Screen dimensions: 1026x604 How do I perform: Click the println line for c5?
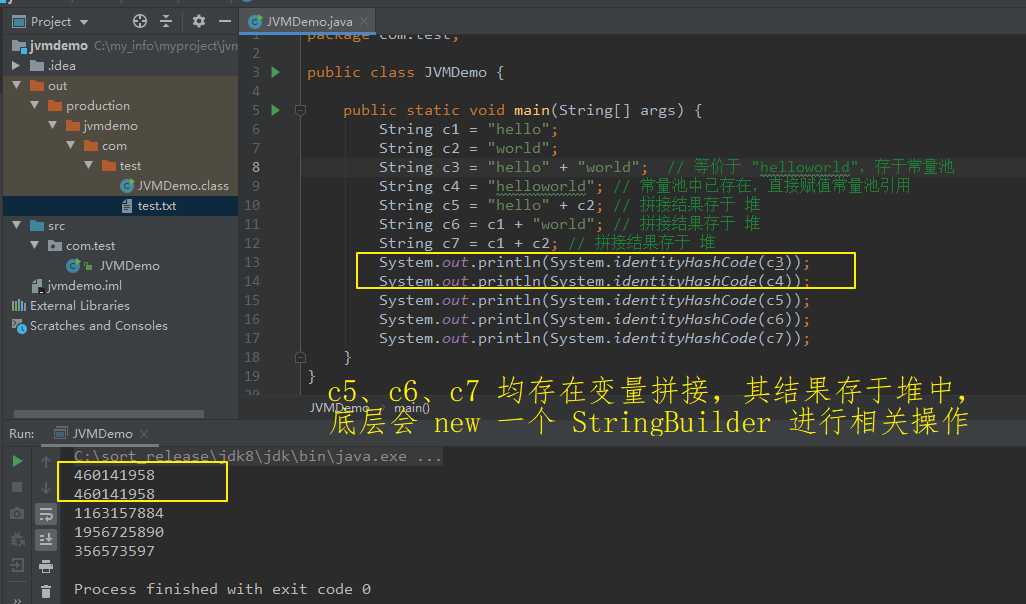click(594, 300)
